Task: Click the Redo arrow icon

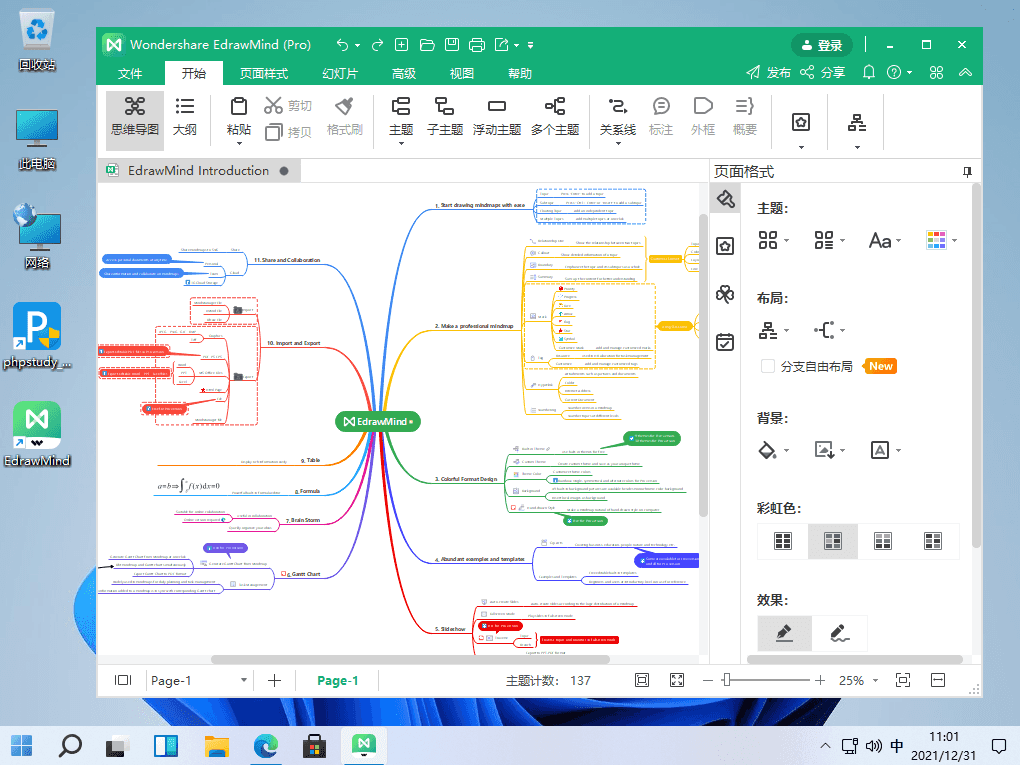Action: [377, 45]
